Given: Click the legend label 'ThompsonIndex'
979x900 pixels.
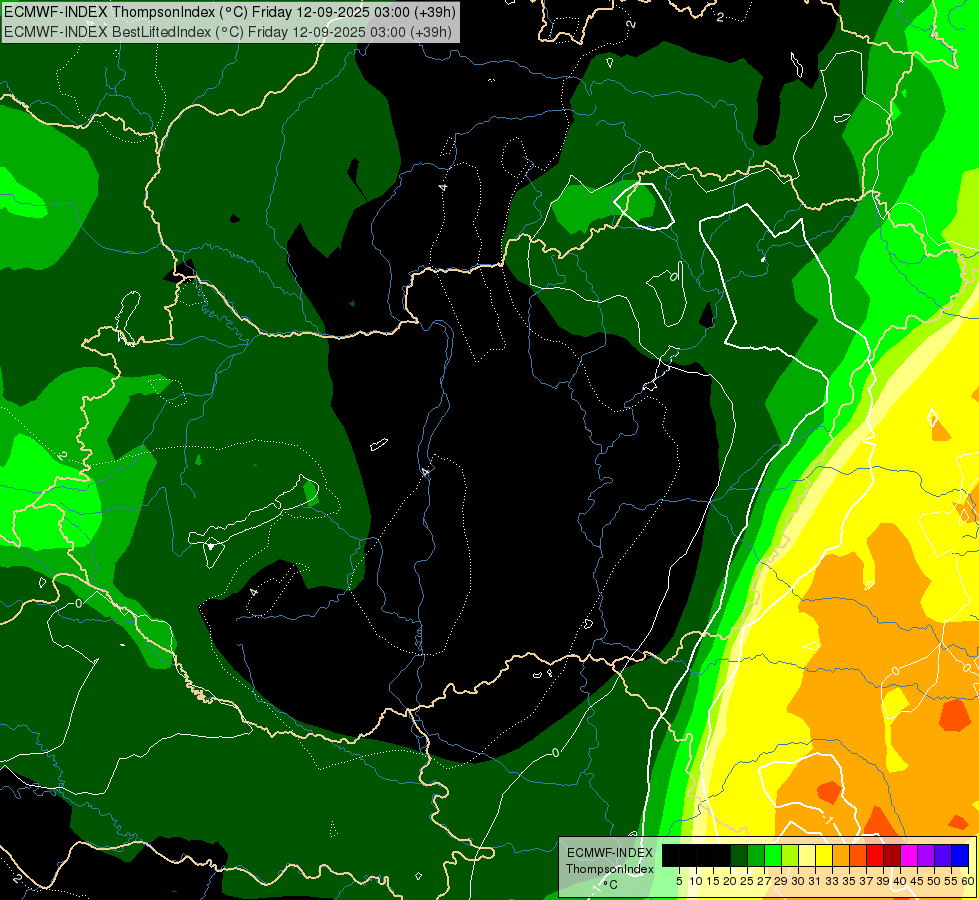Looking at the screenshot, I should [610, 869].
